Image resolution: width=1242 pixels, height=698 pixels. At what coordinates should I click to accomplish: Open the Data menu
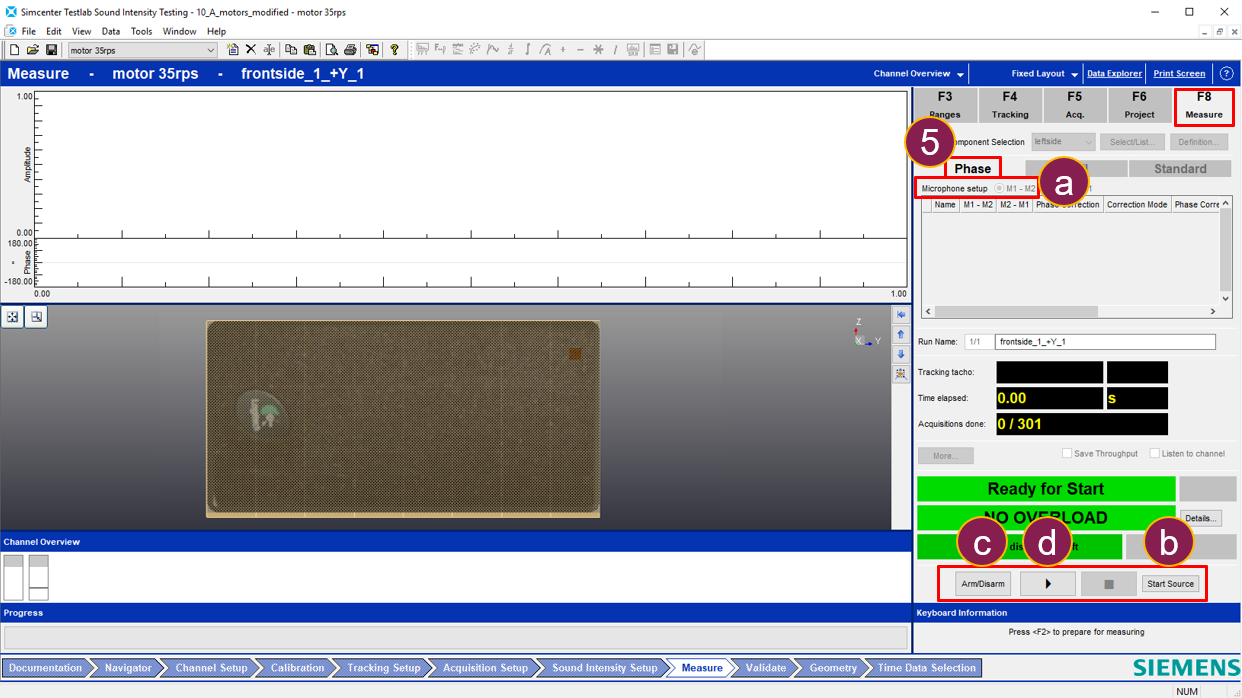click(x=111, y=31)
